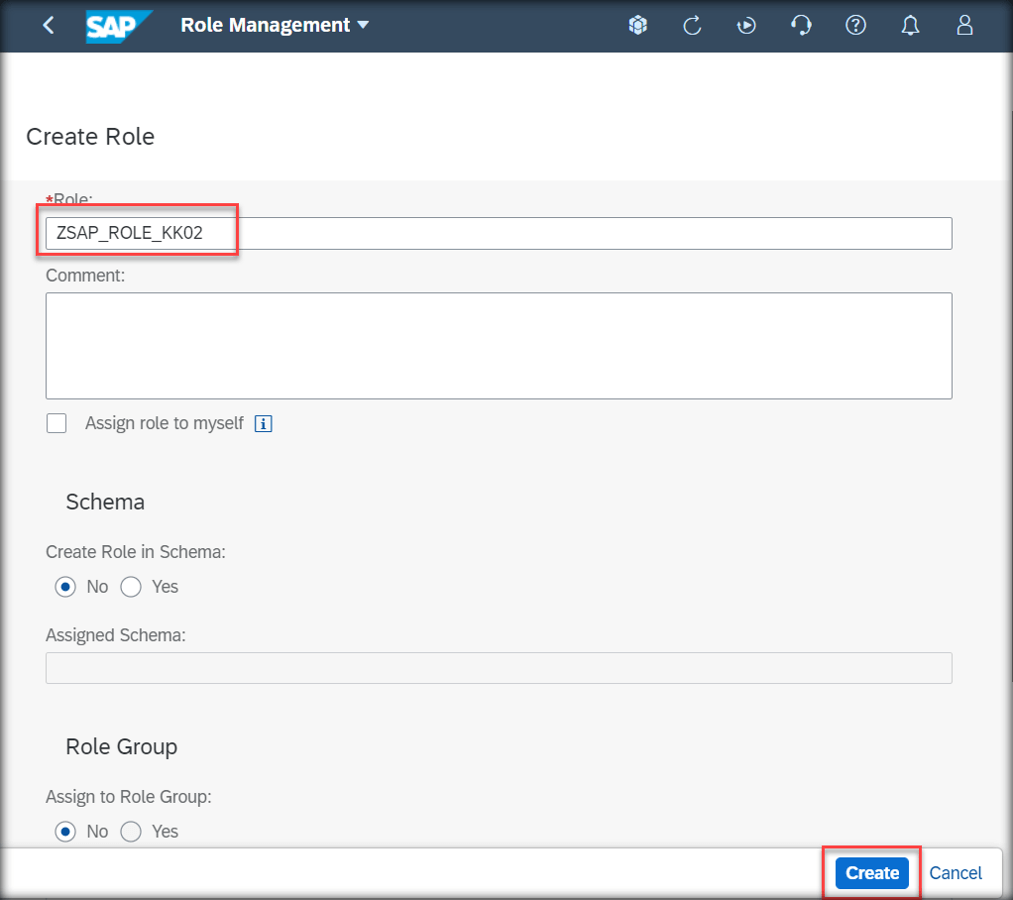Click the Assigned Schema field
Viewport: 1013px width, 900px height.
click(499, 668)
